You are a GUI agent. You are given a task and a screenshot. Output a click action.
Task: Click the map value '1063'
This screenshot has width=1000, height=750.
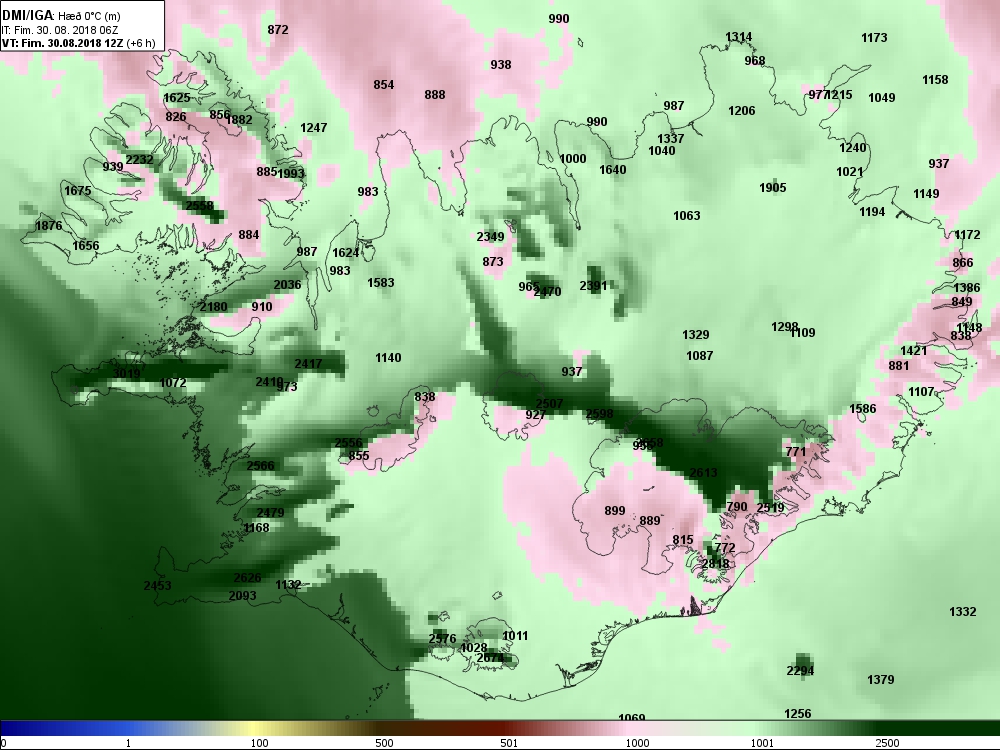[x=687, y=216]
